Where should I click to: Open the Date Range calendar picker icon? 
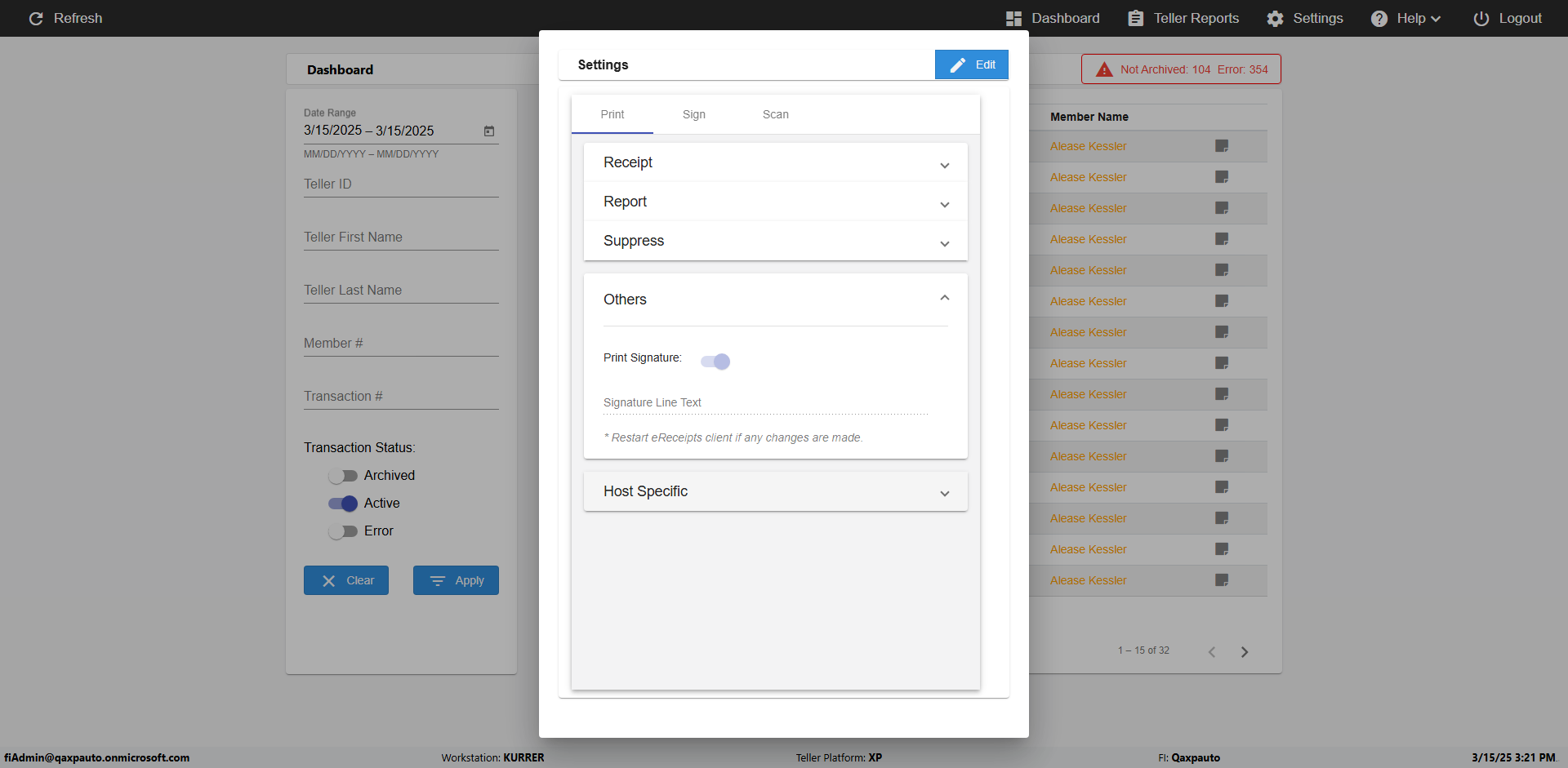pos(489,131)
